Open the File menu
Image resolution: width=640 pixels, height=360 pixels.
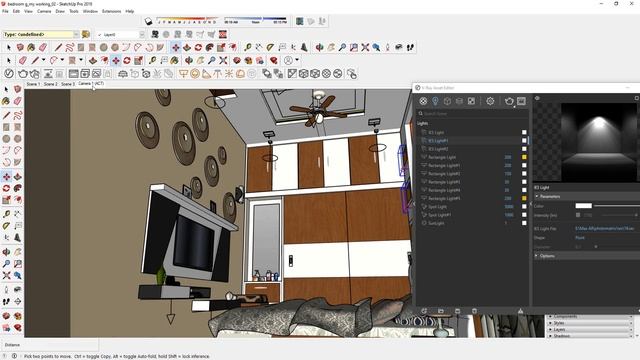point(5,11)
